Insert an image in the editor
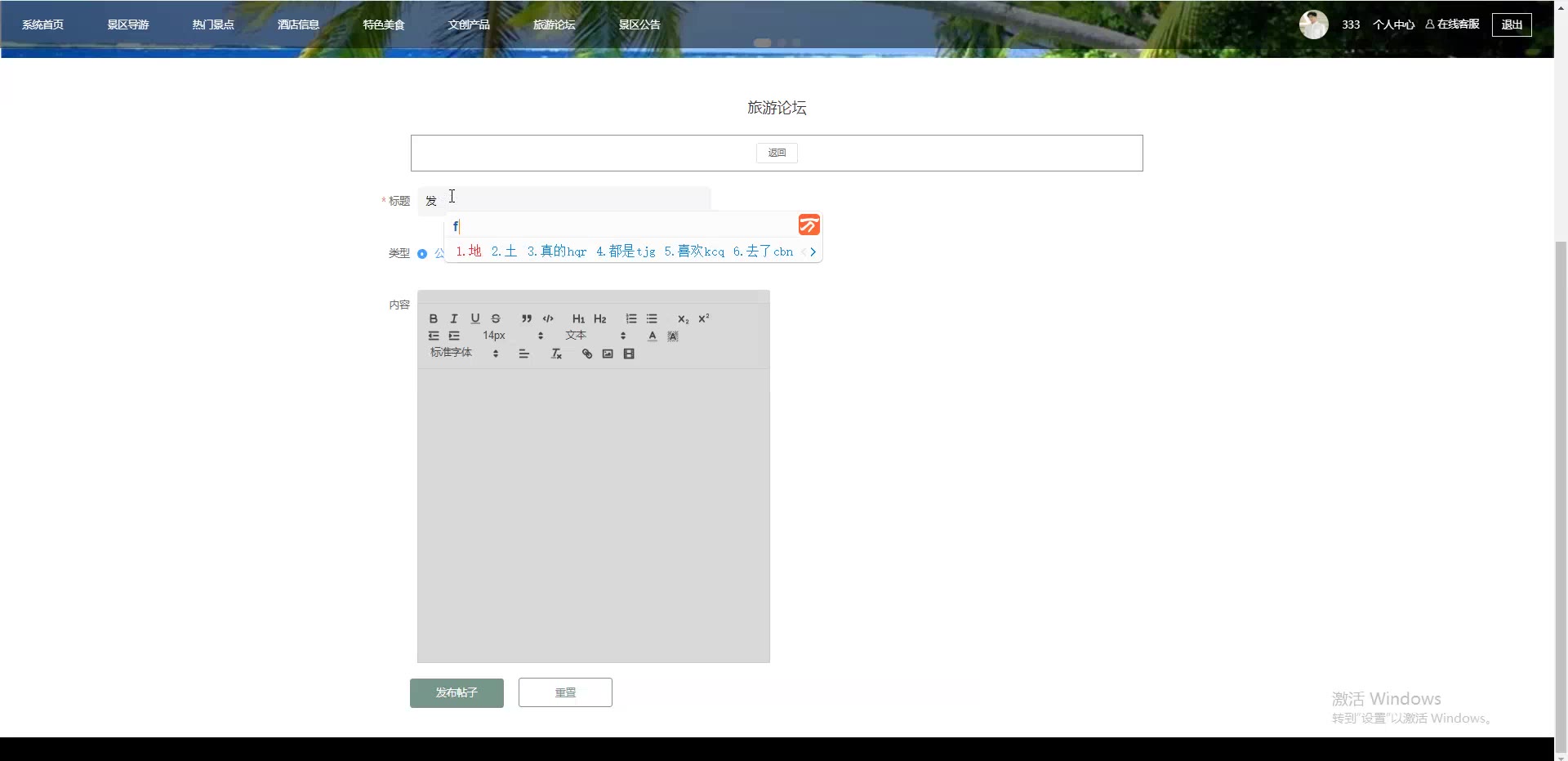1568x761 pixels. (x=608, y=354)
